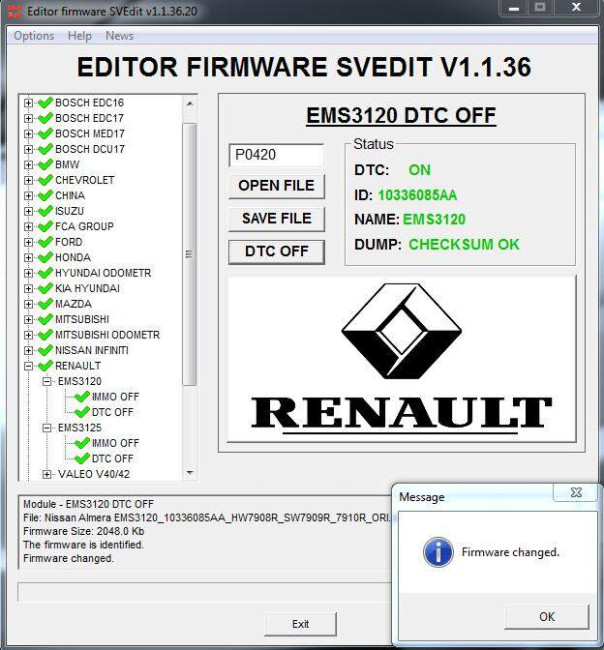Expand the ISUZU tree node
604x650 pixels.
[28, 211]
